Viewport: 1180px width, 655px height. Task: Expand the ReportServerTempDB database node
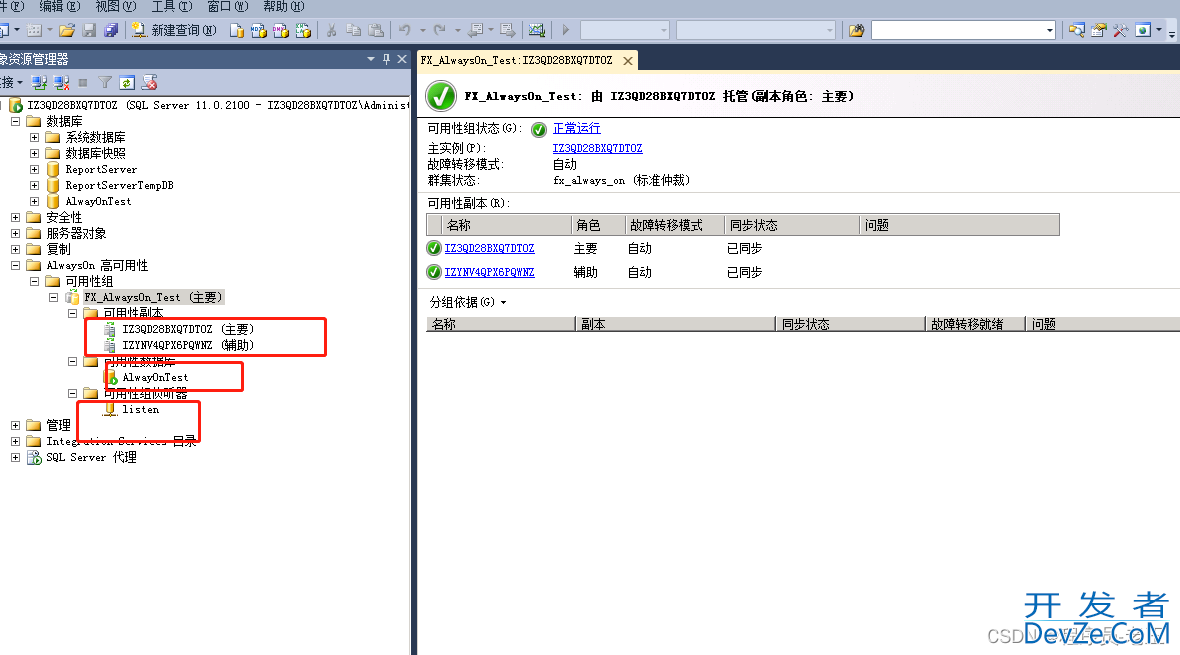point(35,185)
